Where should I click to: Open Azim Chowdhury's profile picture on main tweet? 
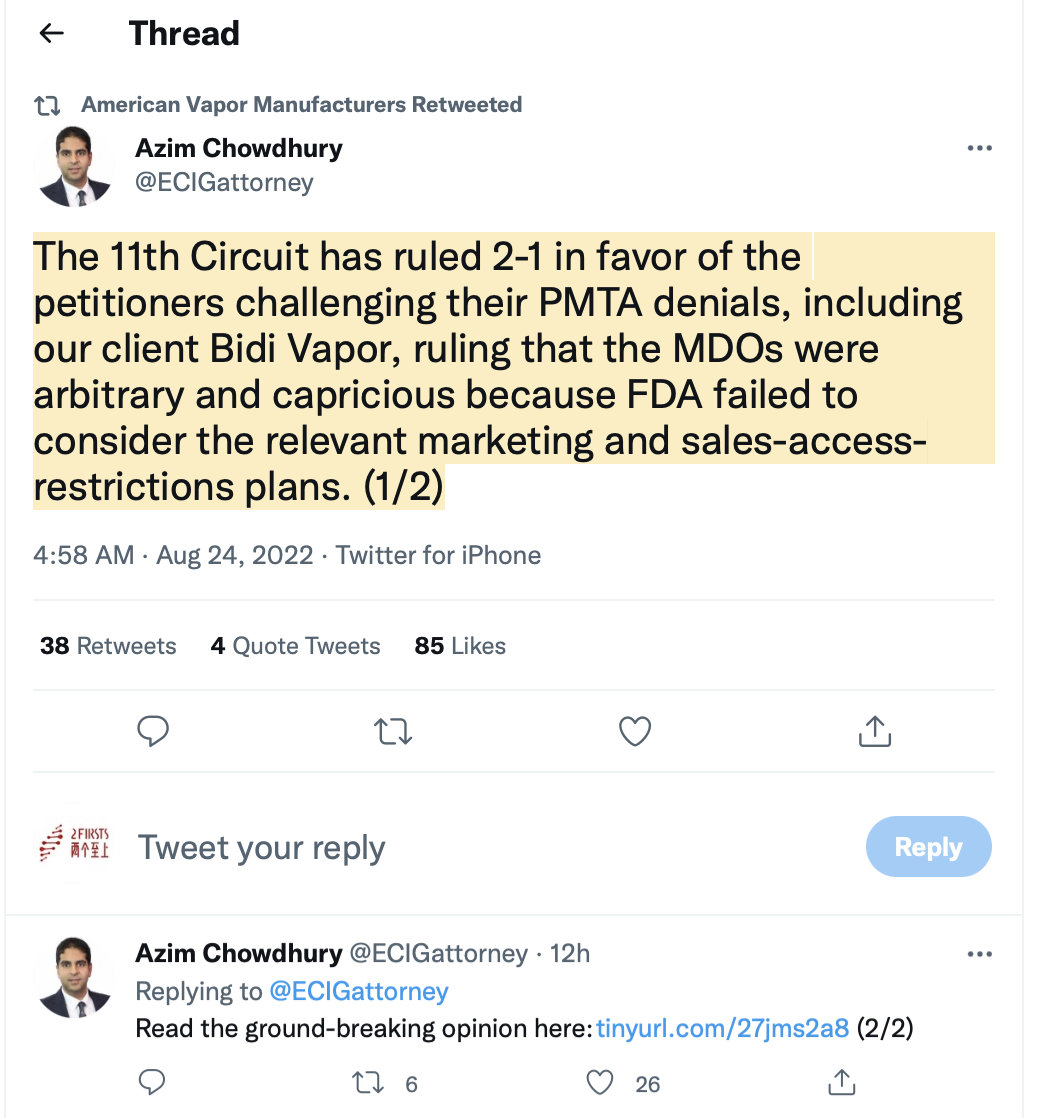coord(75,166)
